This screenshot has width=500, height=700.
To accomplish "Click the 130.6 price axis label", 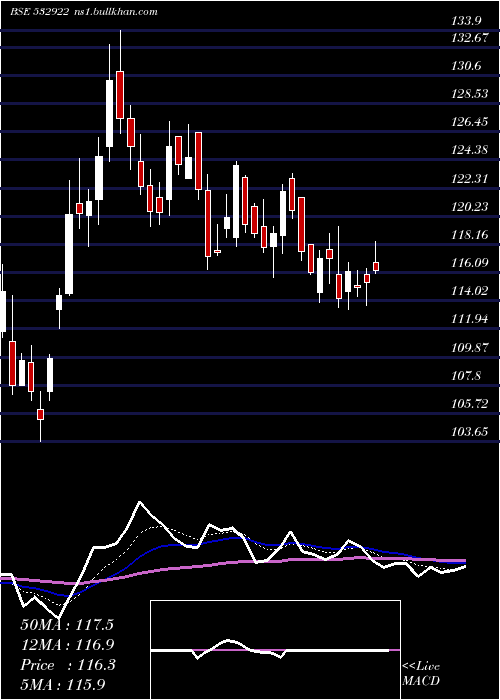I will (467, 66).
